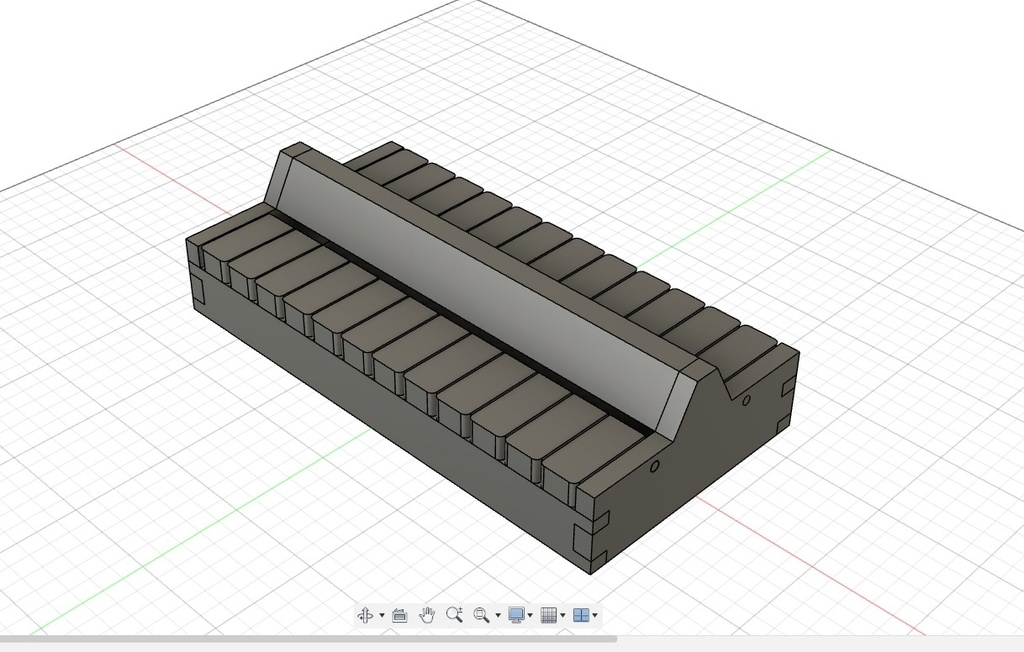
Task: Open Grid and Snaps settings icon
Action: point(549,615)
